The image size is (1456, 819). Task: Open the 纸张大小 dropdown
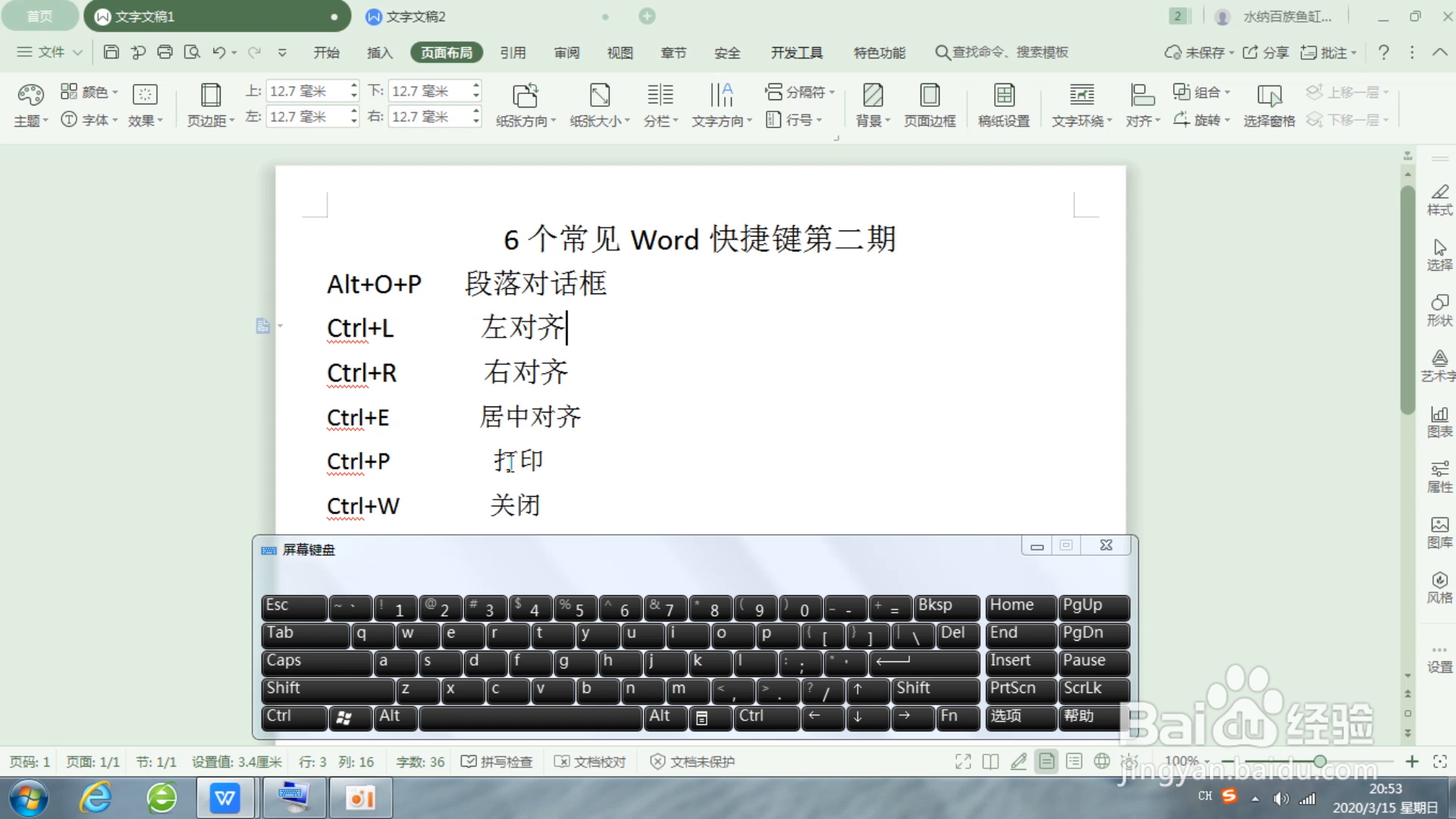pyautogui.click(x=599, y=106)
